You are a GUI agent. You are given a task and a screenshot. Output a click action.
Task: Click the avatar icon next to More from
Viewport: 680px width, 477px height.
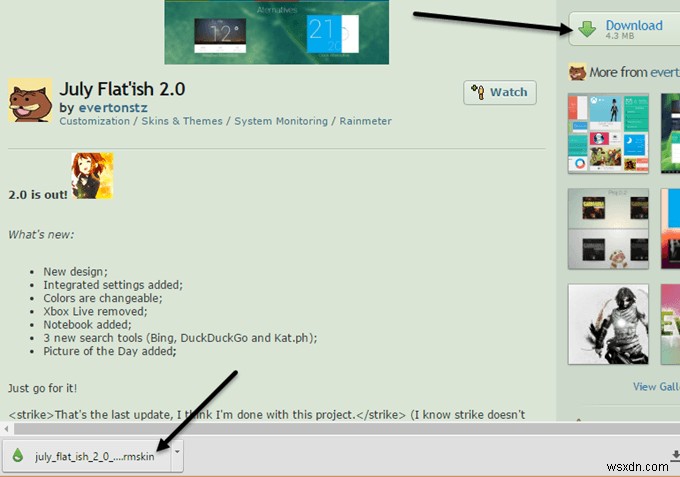(577, 72)
